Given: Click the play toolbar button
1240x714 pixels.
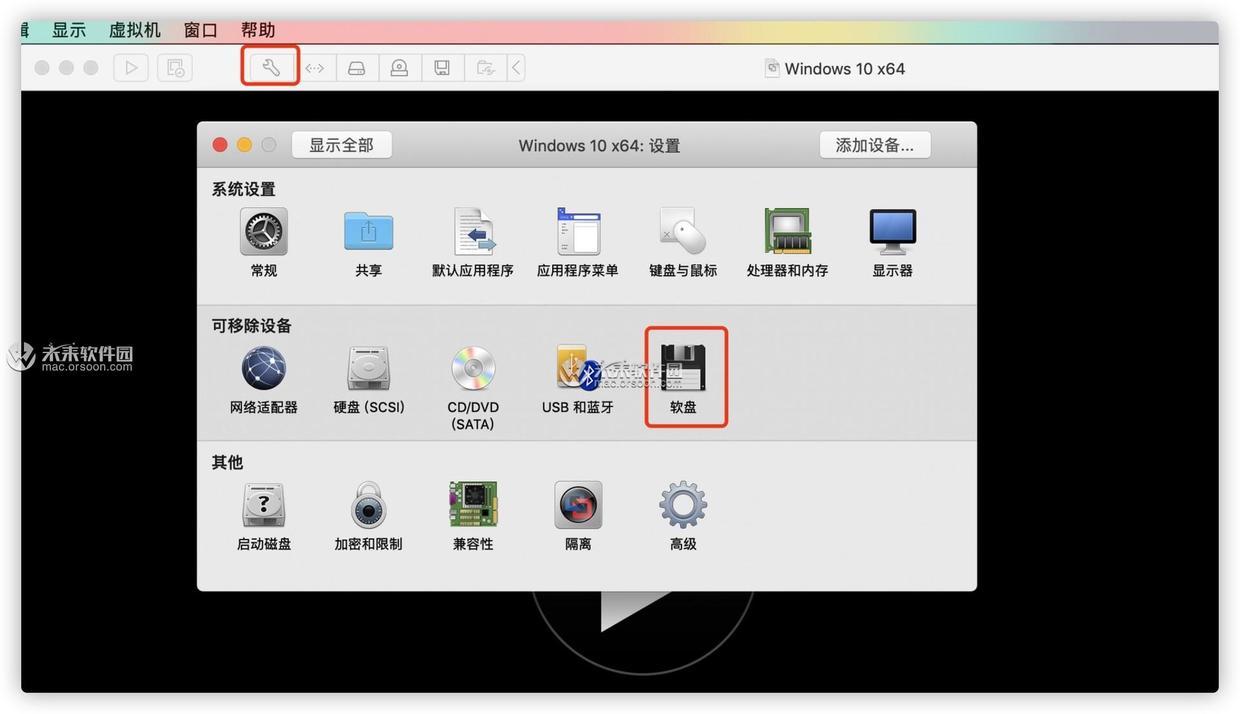Looking at the screenshot, I should pos(131,68).
